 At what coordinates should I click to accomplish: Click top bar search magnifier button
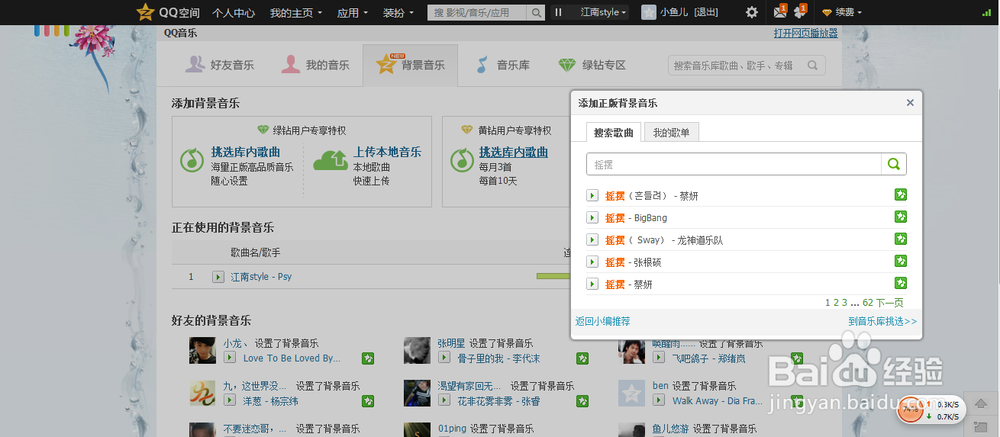[x=537, y=12]
